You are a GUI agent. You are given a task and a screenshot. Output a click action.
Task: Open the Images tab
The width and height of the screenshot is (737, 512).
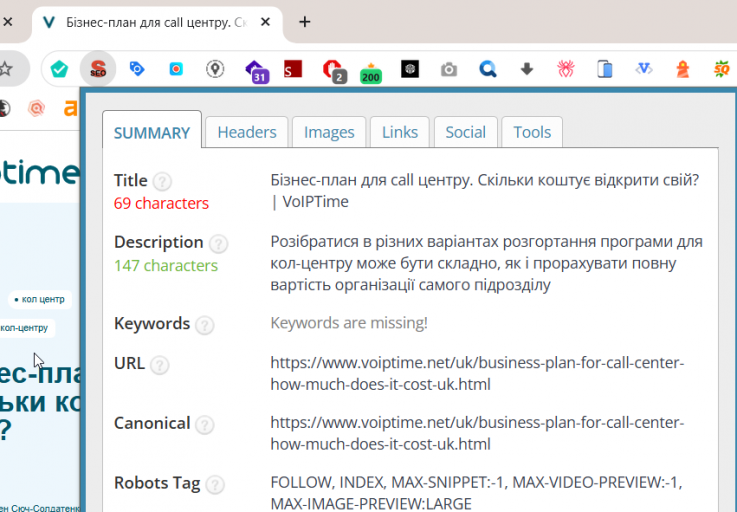329,132
